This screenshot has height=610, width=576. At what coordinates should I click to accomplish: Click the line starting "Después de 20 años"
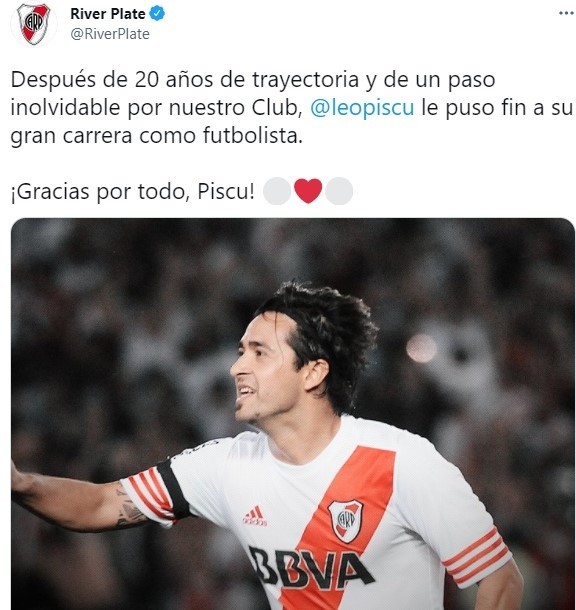253,80
